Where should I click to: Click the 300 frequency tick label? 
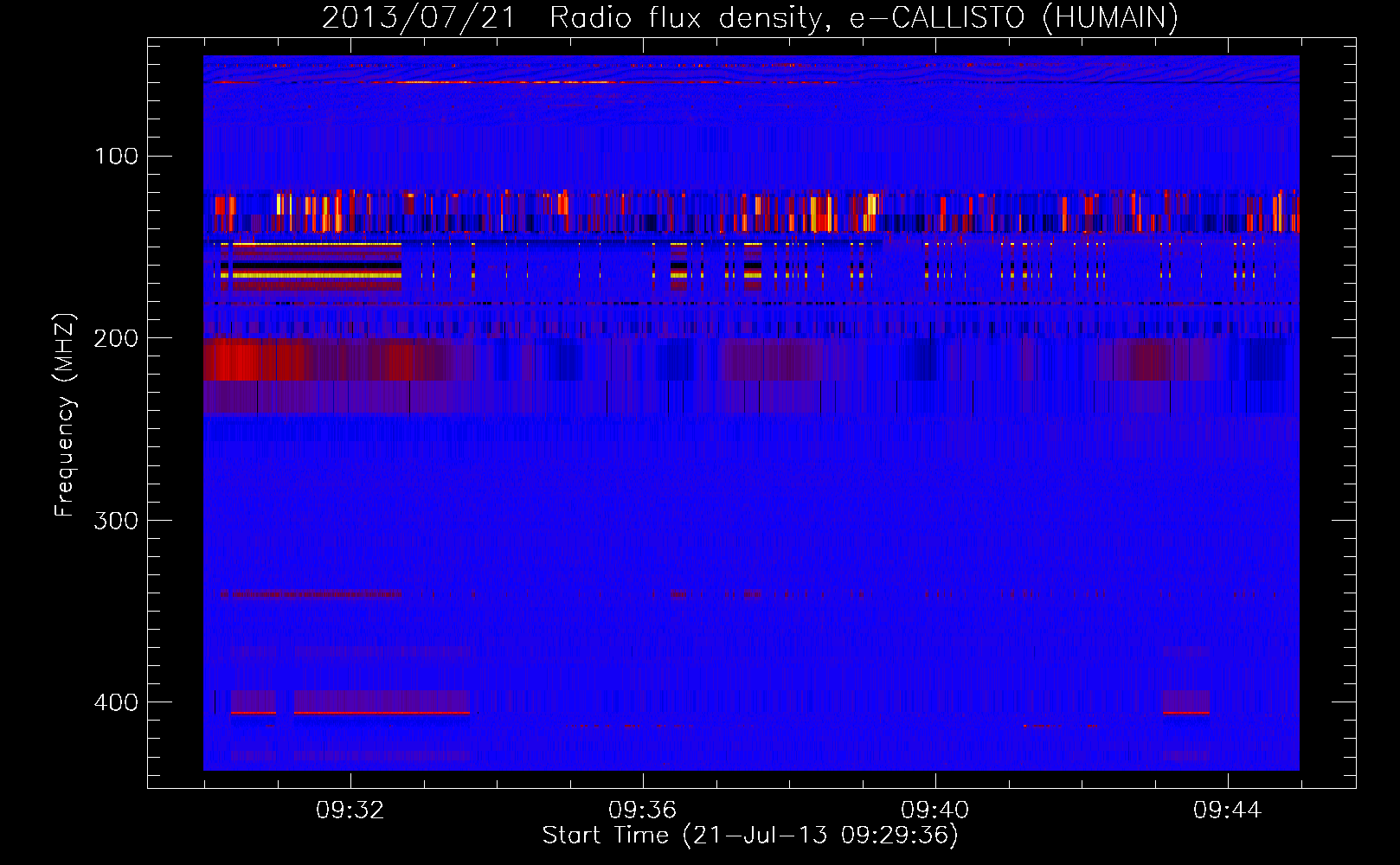(x=117, y=520)
